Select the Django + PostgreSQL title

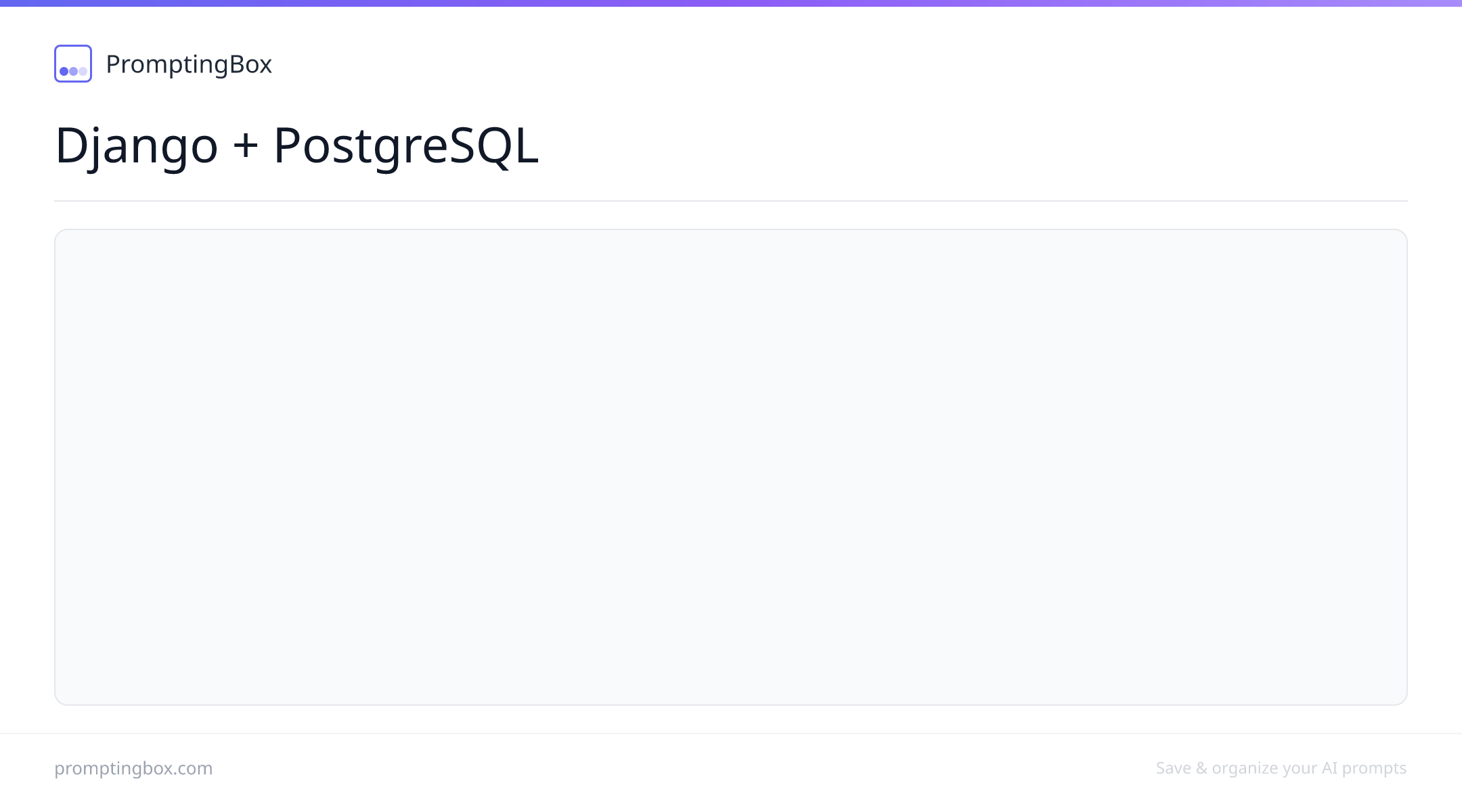296,145
